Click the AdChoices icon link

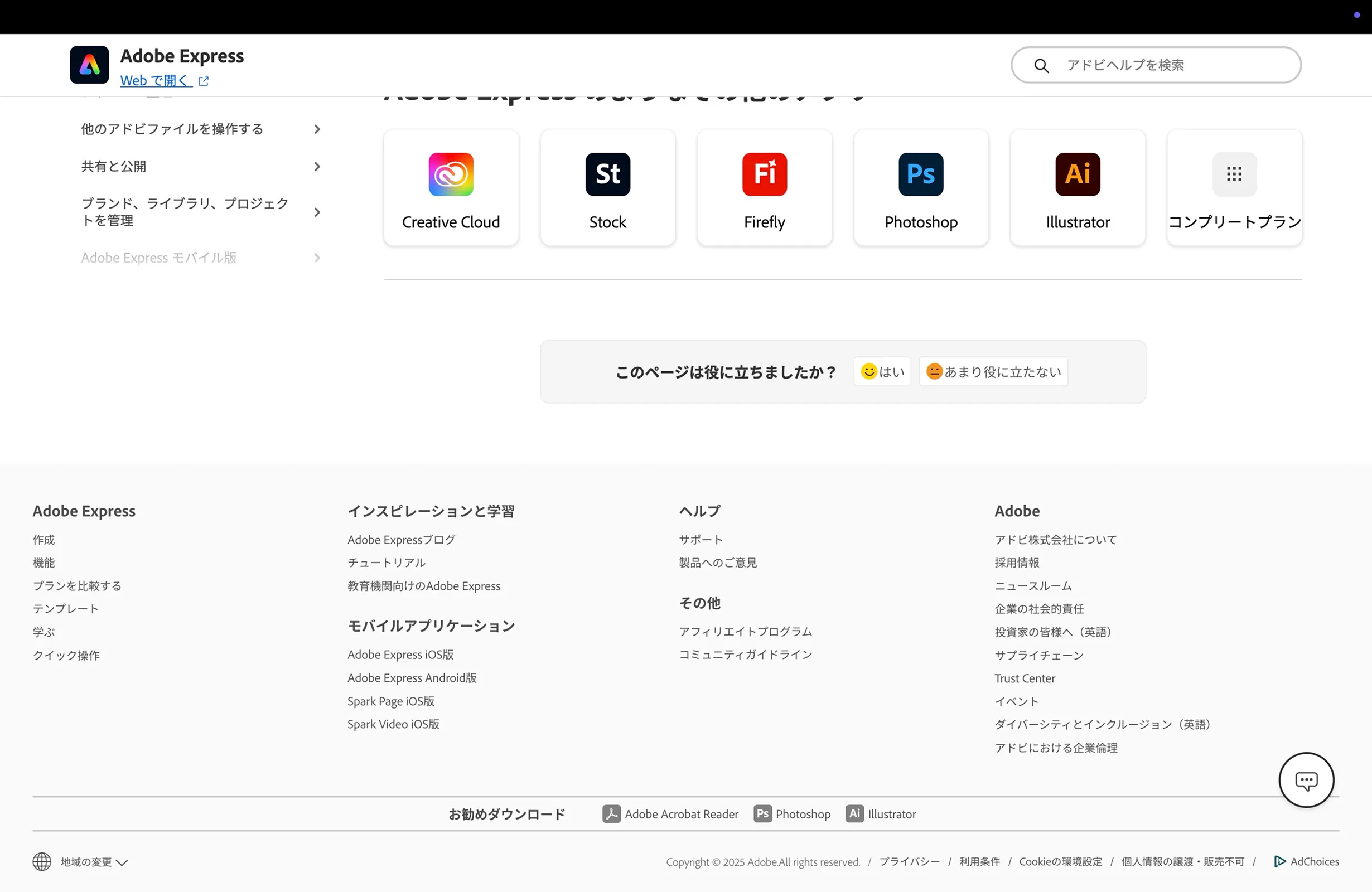coord(1306,861)
